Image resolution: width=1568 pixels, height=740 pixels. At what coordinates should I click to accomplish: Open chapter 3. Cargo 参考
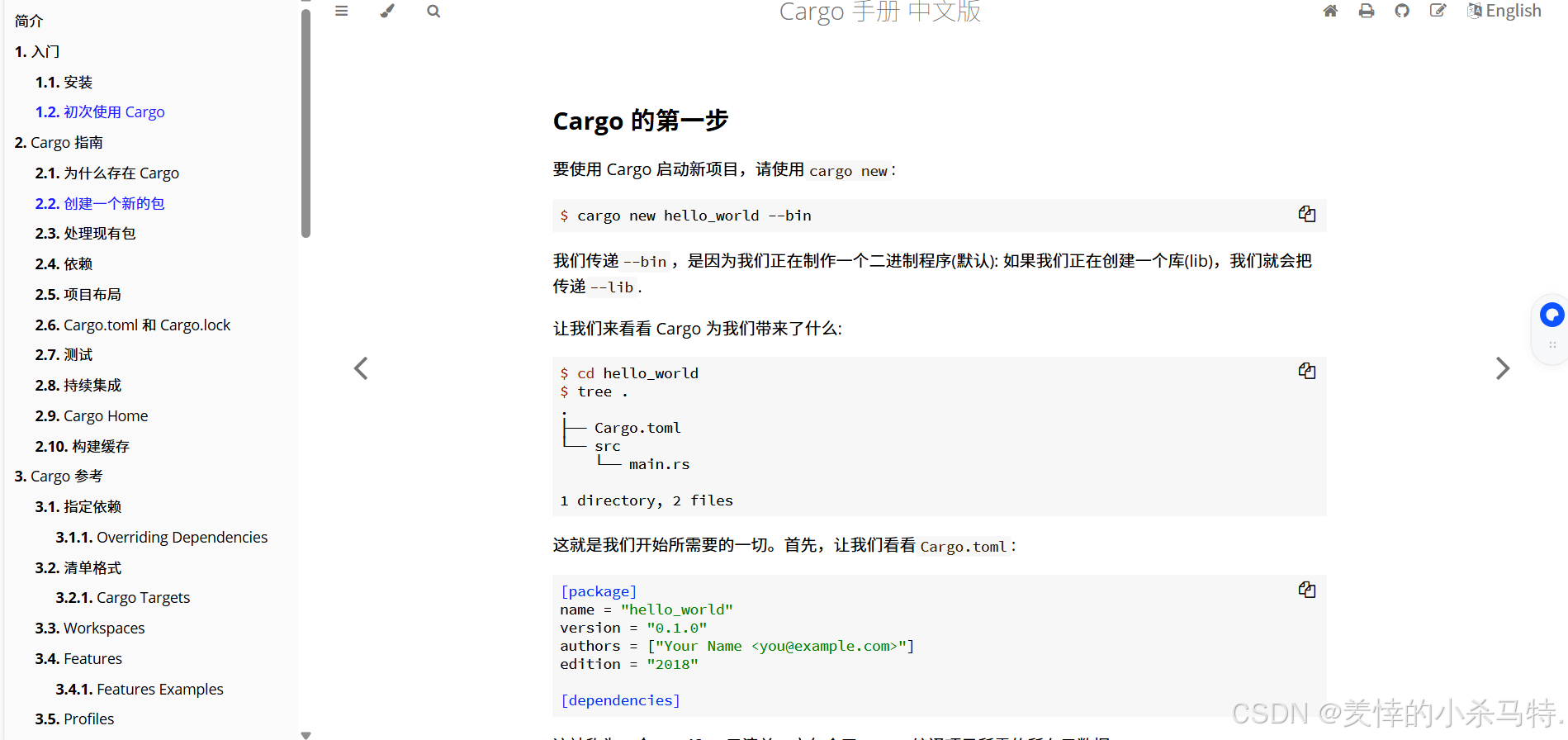point(59,476)
